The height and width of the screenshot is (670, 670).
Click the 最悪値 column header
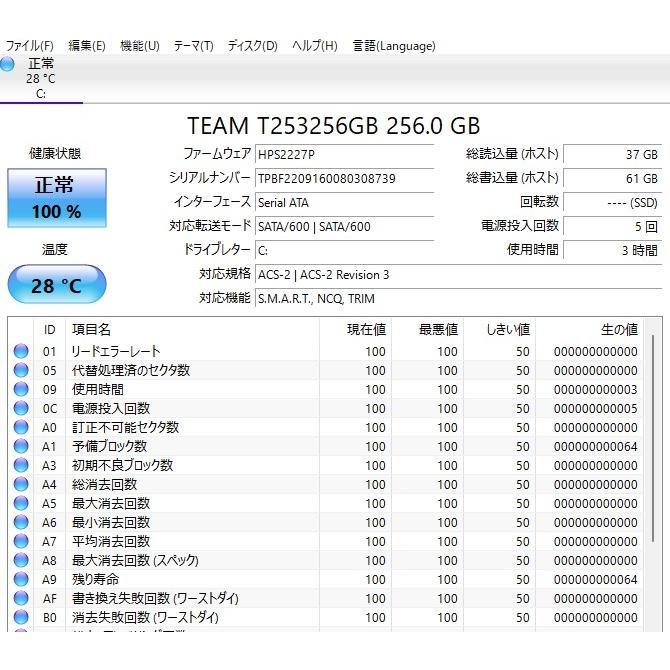(428, 329)
